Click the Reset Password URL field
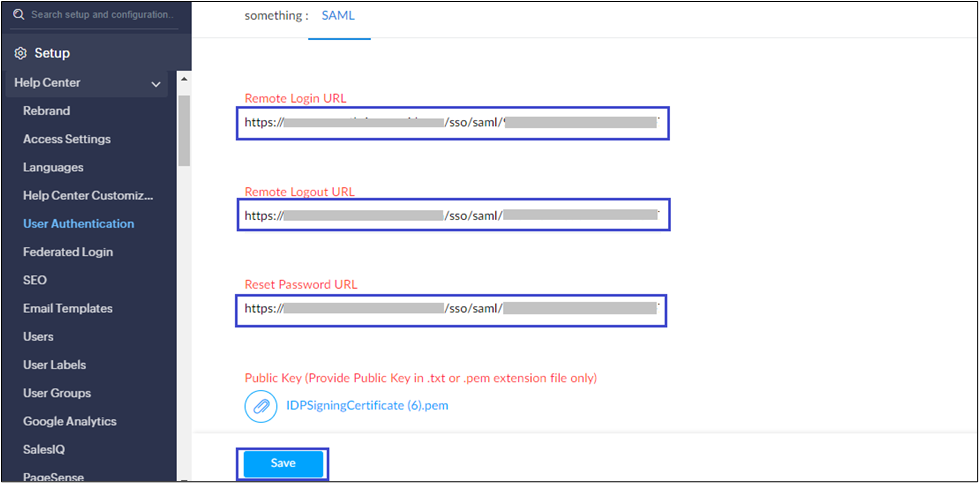 (x=452, y=309)
